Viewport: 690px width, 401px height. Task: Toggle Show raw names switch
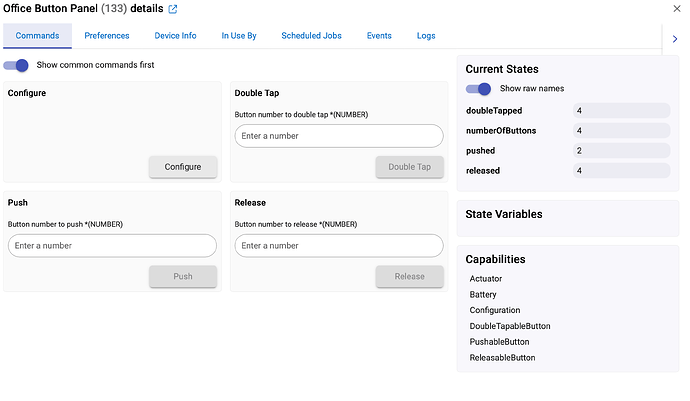(478, 89)
